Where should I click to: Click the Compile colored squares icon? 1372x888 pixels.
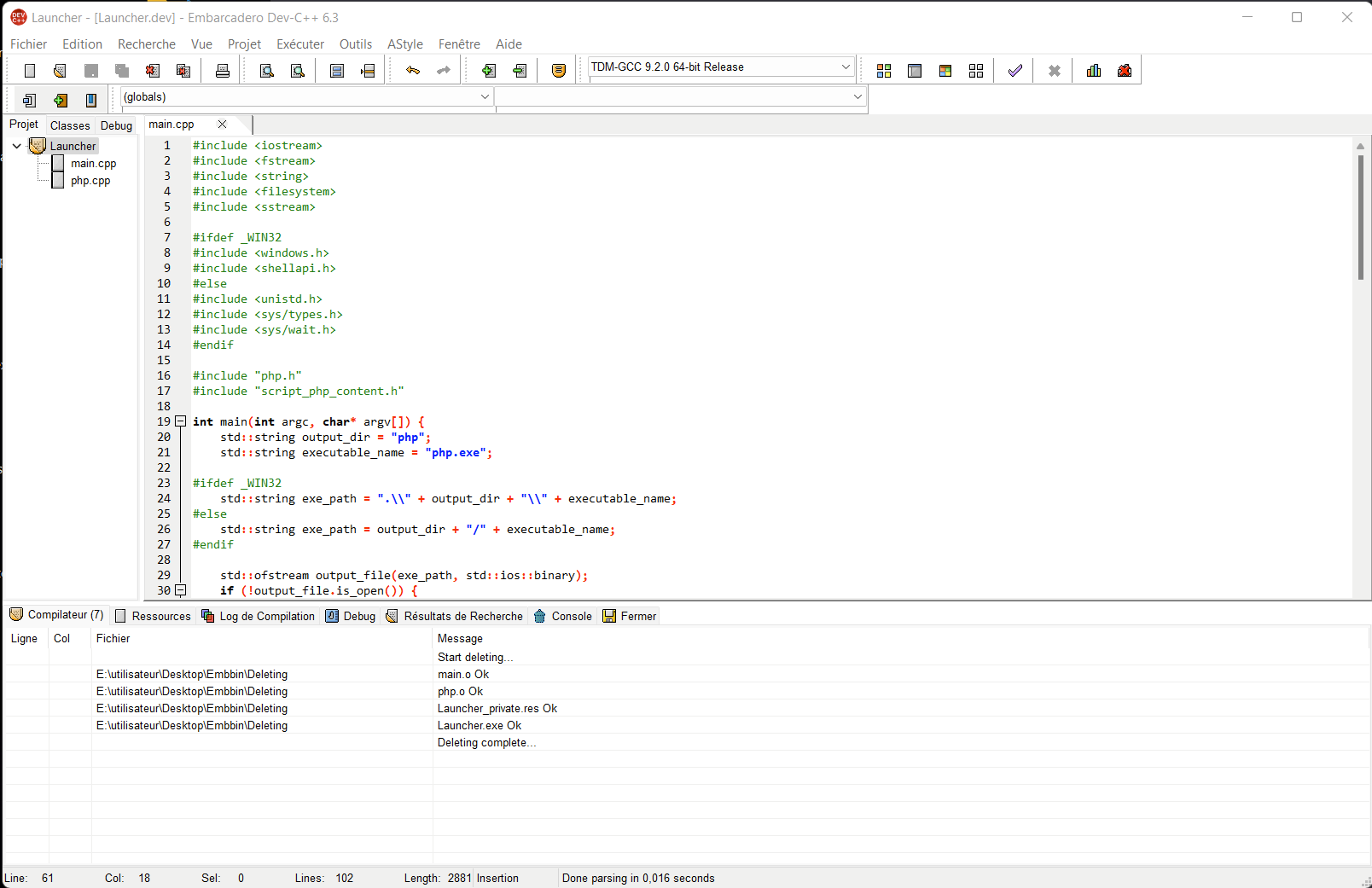[884, 71]
